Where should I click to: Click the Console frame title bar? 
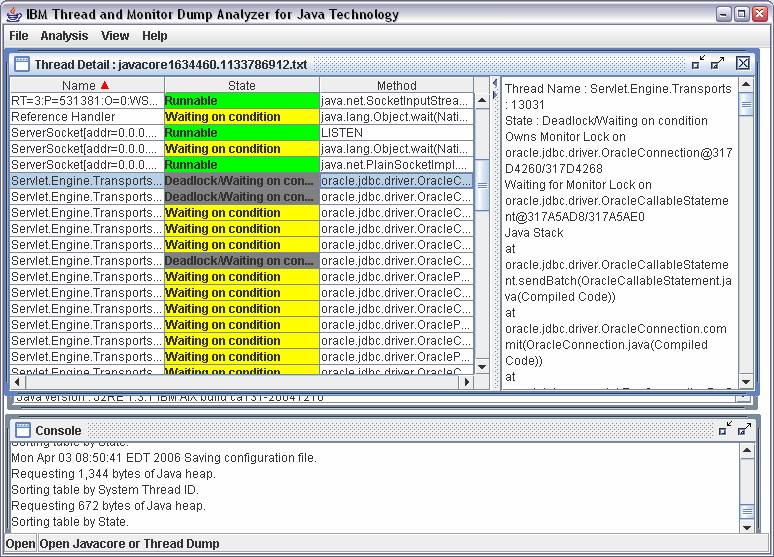point(385,430)
